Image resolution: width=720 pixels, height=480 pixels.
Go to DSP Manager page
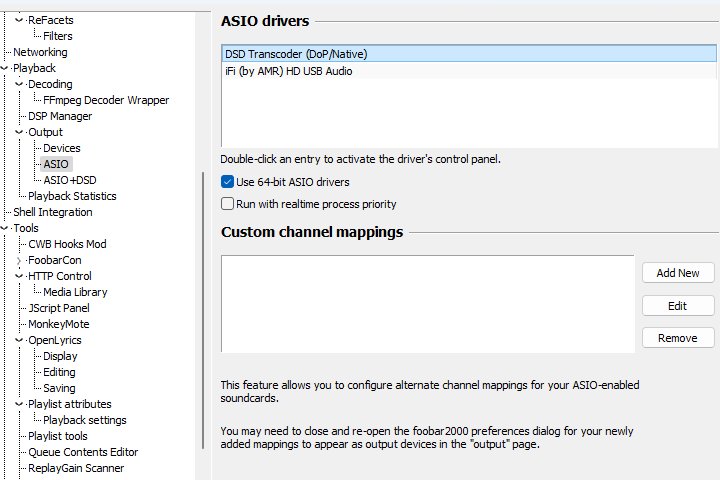(x=59, y=116)
